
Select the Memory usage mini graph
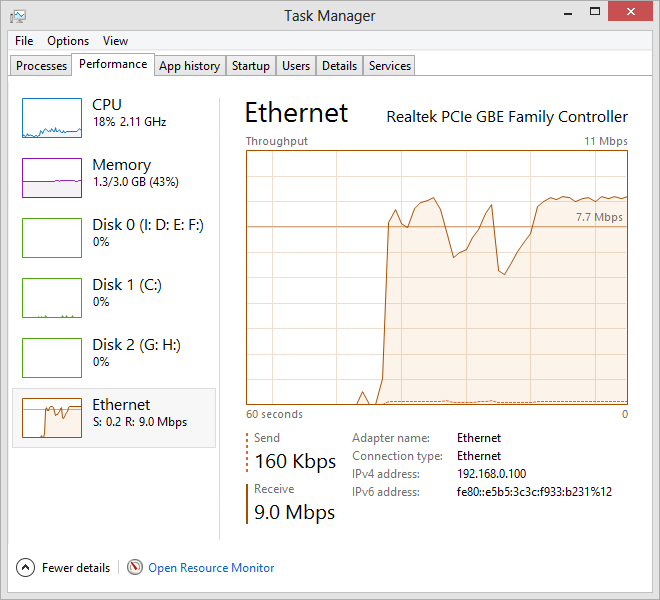(x=52, y=178)
